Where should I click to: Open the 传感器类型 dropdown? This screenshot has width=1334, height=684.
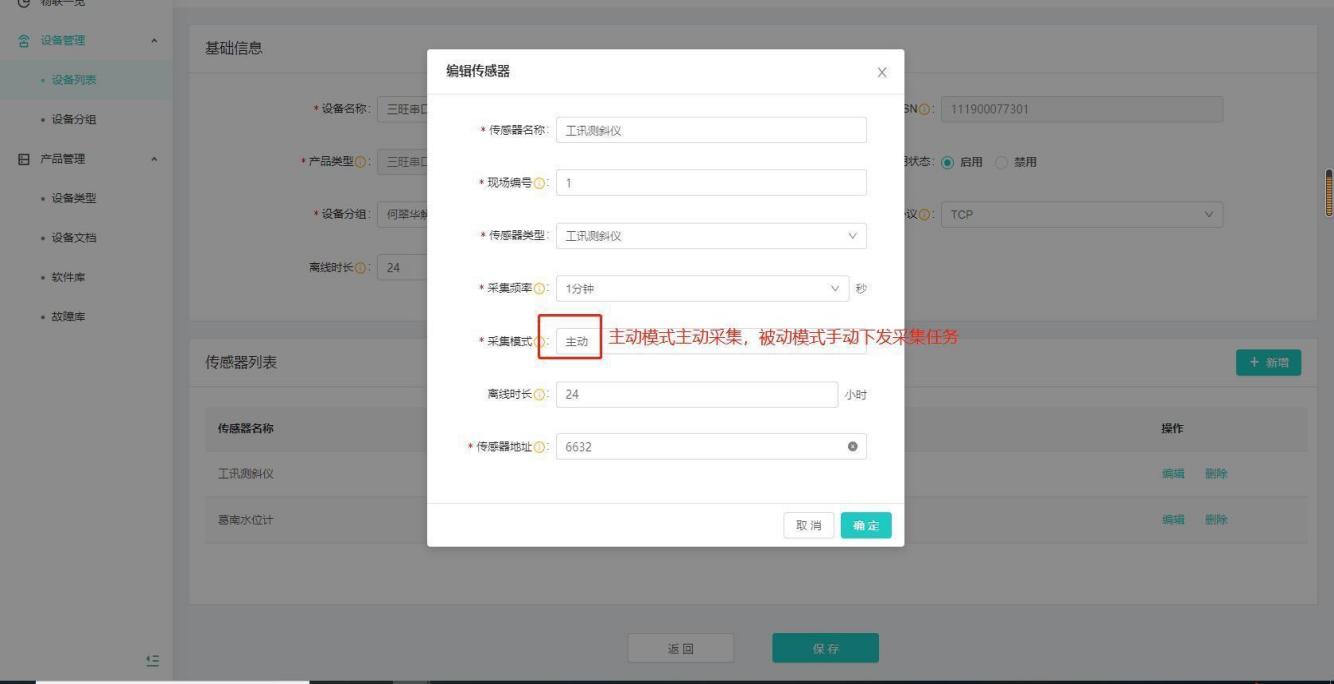point(710,236)
